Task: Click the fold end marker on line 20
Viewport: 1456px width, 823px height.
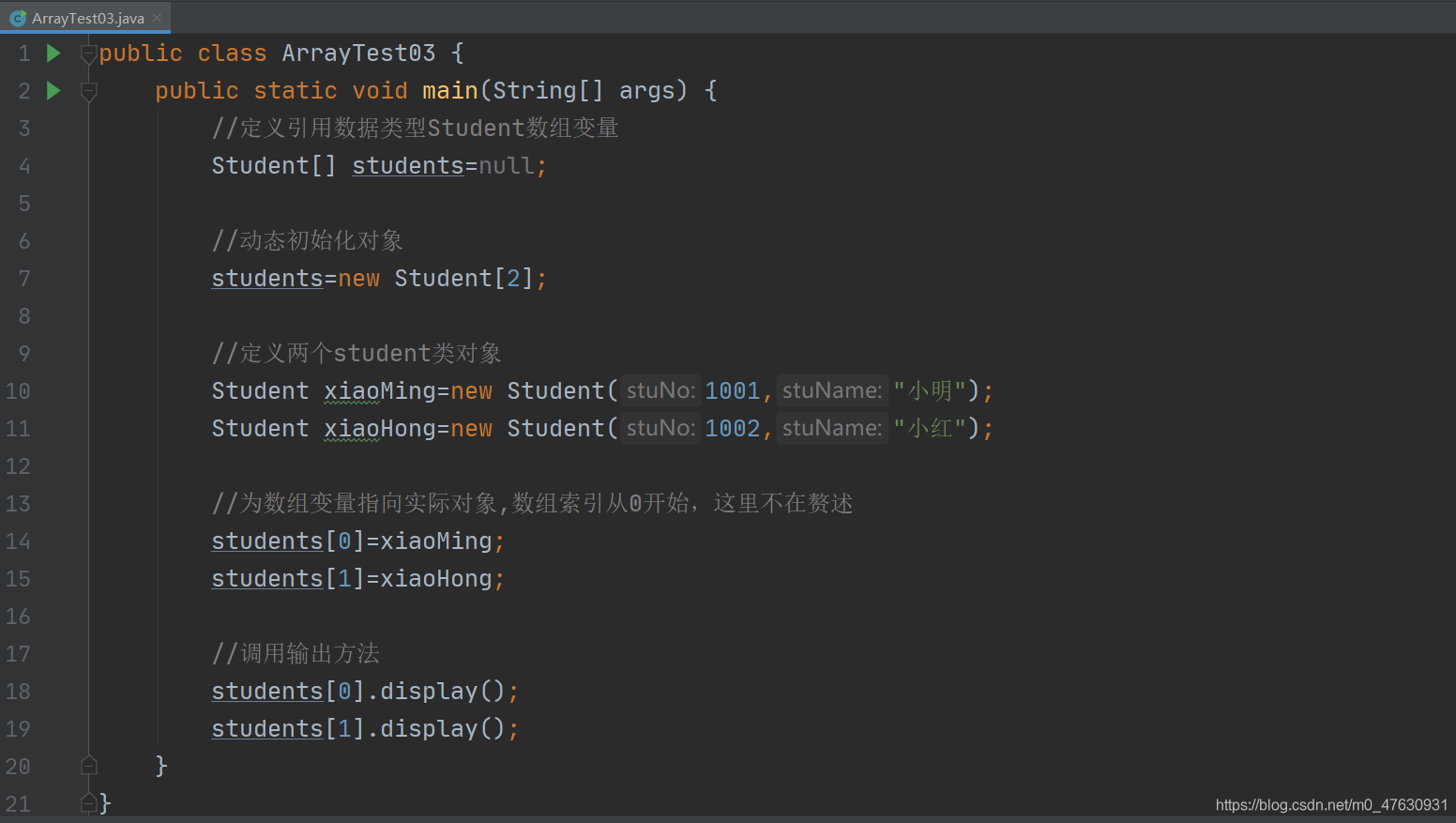Action: pyautogui.click(x=89, y=766)
